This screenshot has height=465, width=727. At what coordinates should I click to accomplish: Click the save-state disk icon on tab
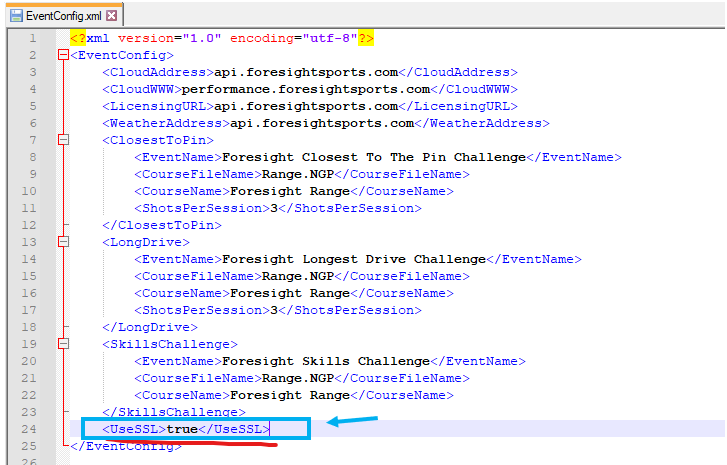coord(16,16)
